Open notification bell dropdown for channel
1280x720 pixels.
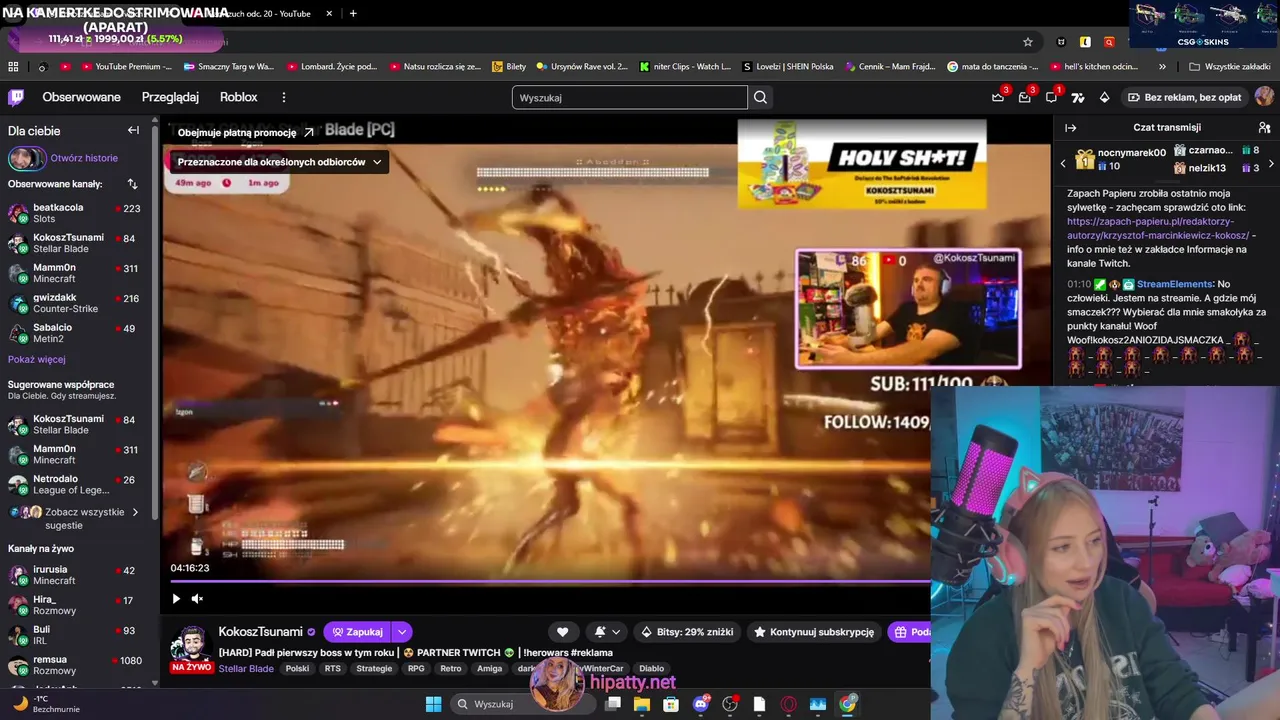click(x=607, y=632)
